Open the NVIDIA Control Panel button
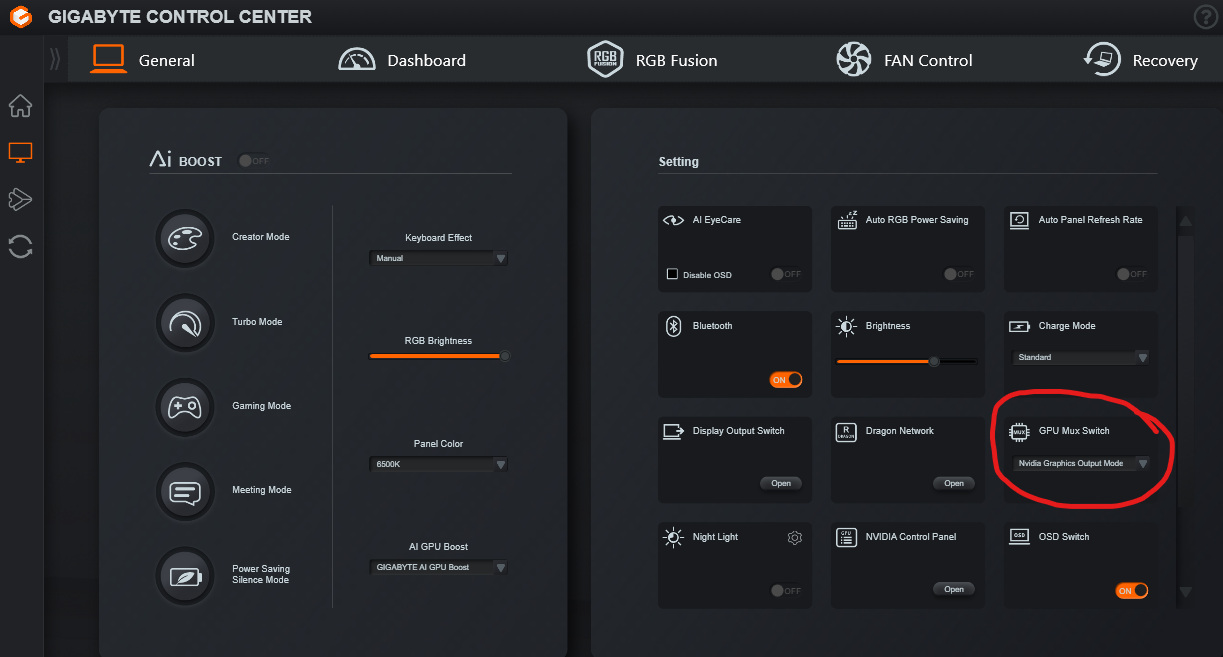Image resolution: width=1223 pixels, height=657 pixels. pyautogui.click(x=954, y=589)
